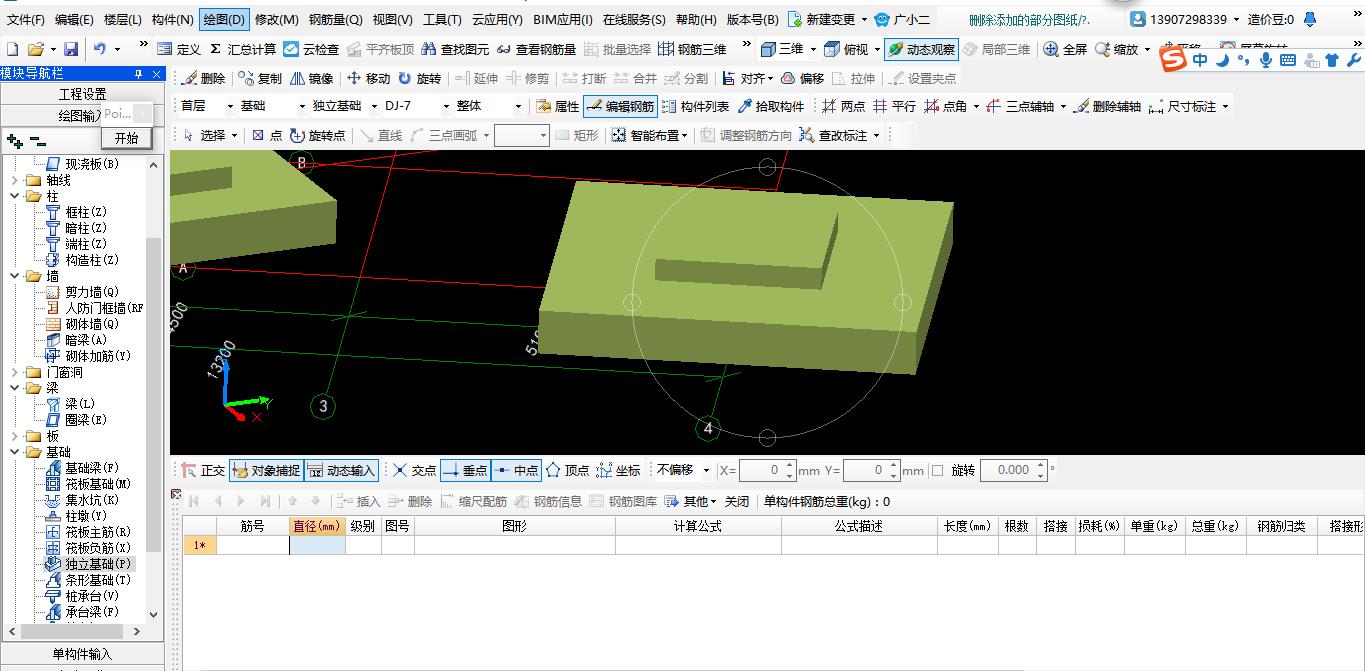Open the 文件(F) menu

click(25, 19)
